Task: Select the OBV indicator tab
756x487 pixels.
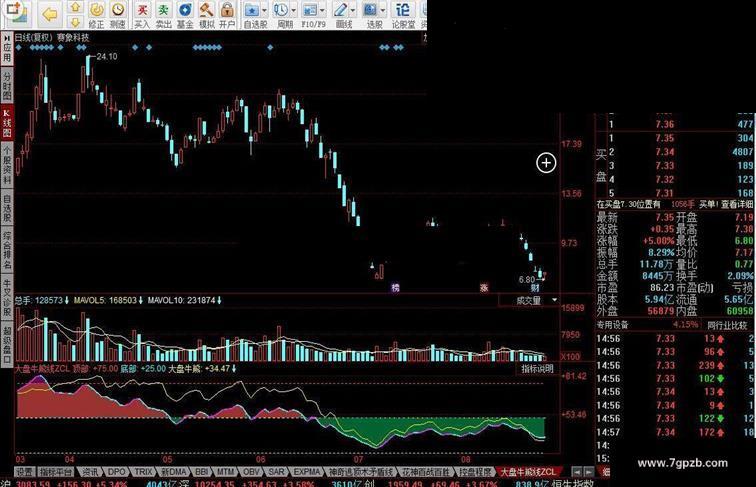Action: click(251, 472)
